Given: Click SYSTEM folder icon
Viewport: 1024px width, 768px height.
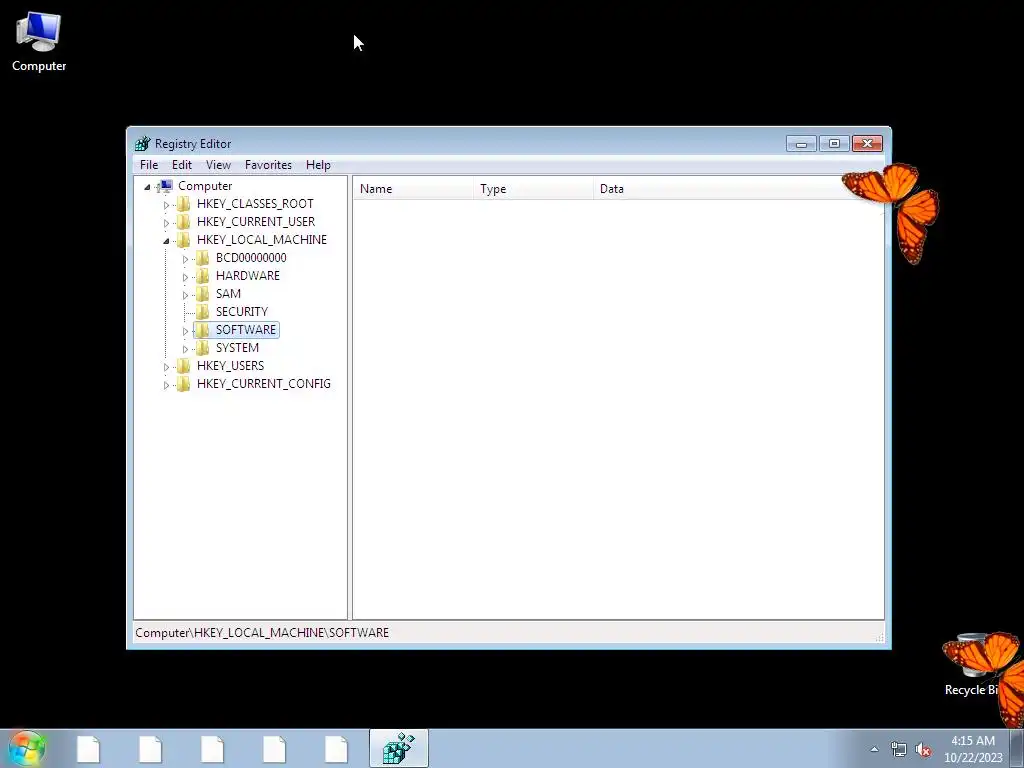Looking at the screenshot, I should pos(203,347).
